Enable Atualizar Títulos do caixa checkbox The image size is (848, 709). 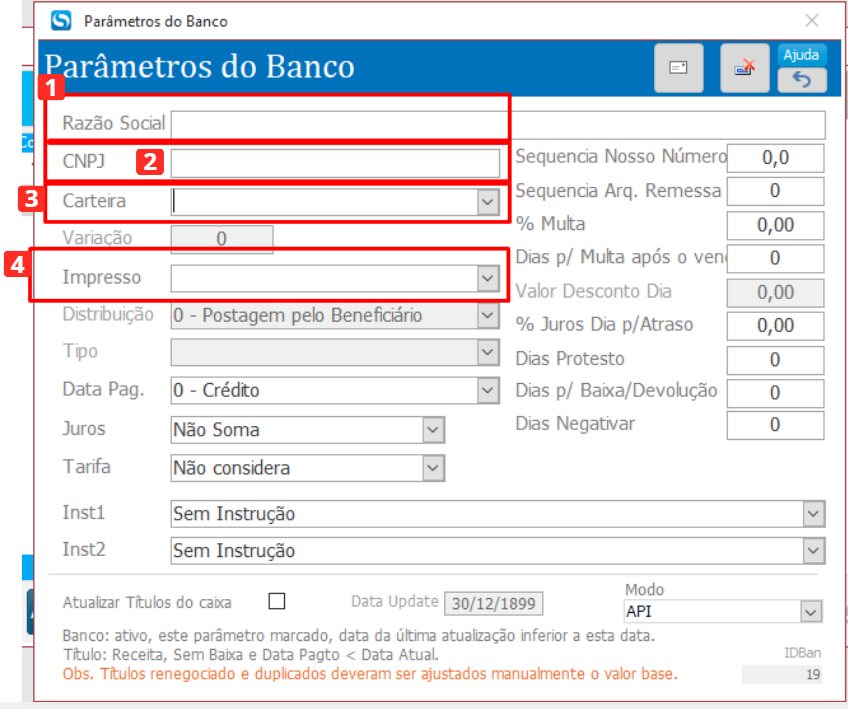coord(277,601)
